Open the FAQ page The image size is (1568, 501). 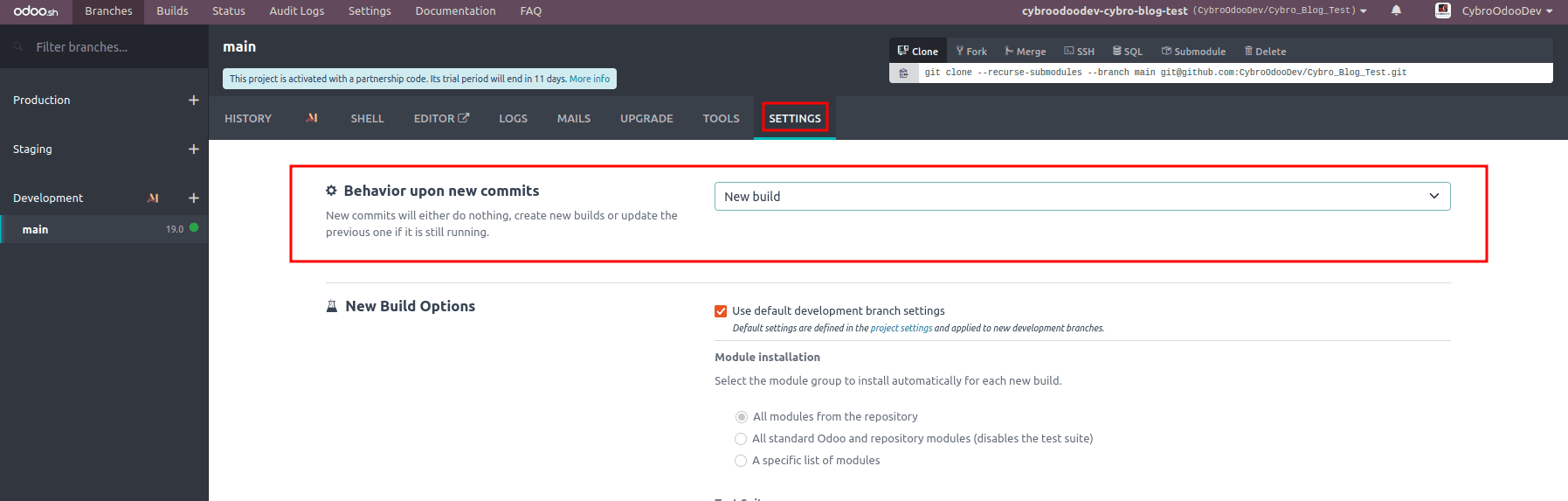tap(531, 11)
